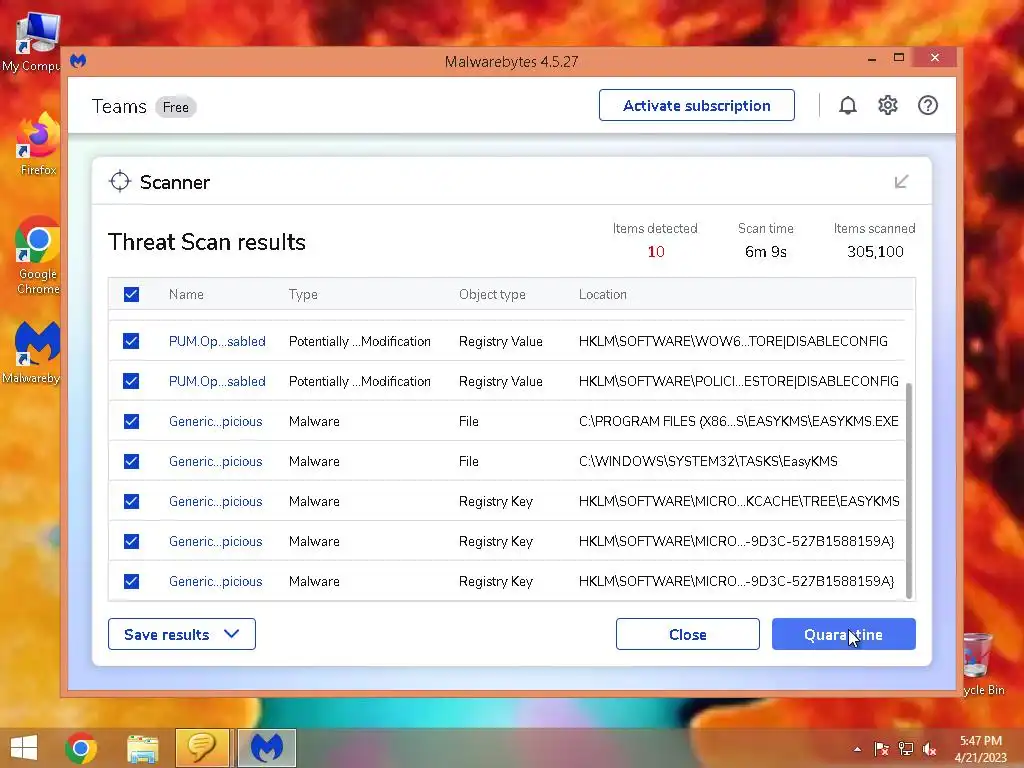Select the Malwarebytes taskbar button
Screen dimensions: 1024x768
pos(266,748)
